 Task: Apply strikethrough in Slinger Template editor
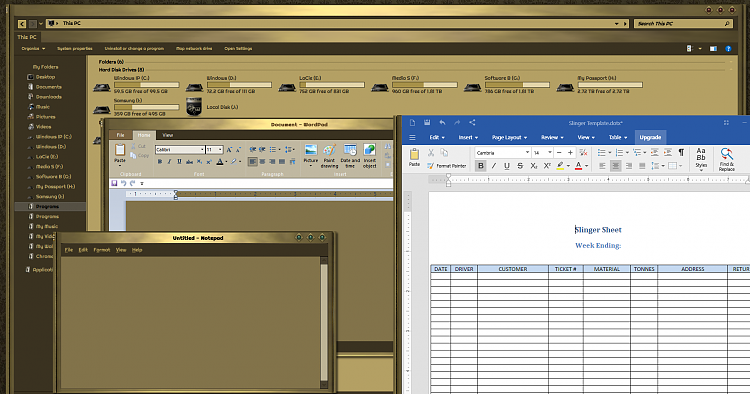(520, 166)
